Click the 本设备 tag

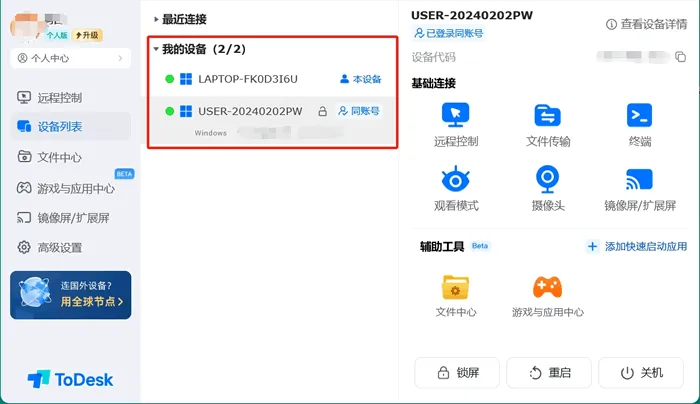[x=361, y=79]
